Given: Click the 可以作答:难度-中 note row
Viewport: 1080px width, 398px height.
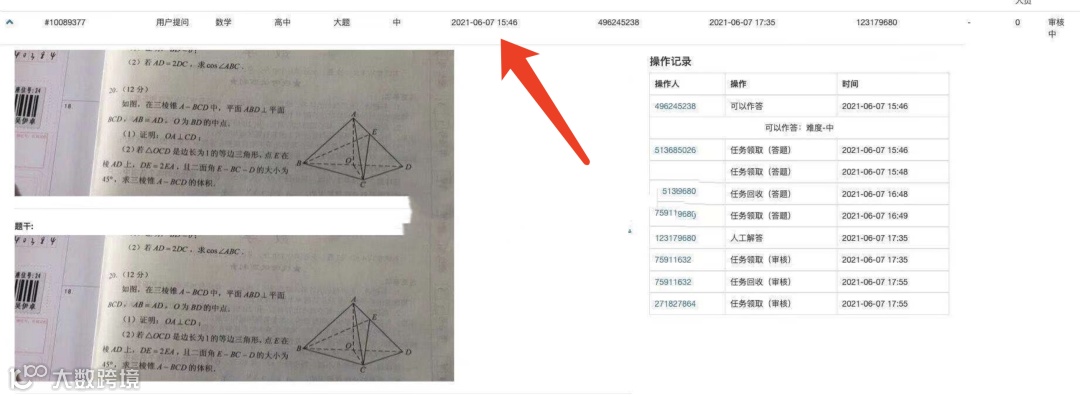Looking at the screenshot, I should (x=799, y=128).
